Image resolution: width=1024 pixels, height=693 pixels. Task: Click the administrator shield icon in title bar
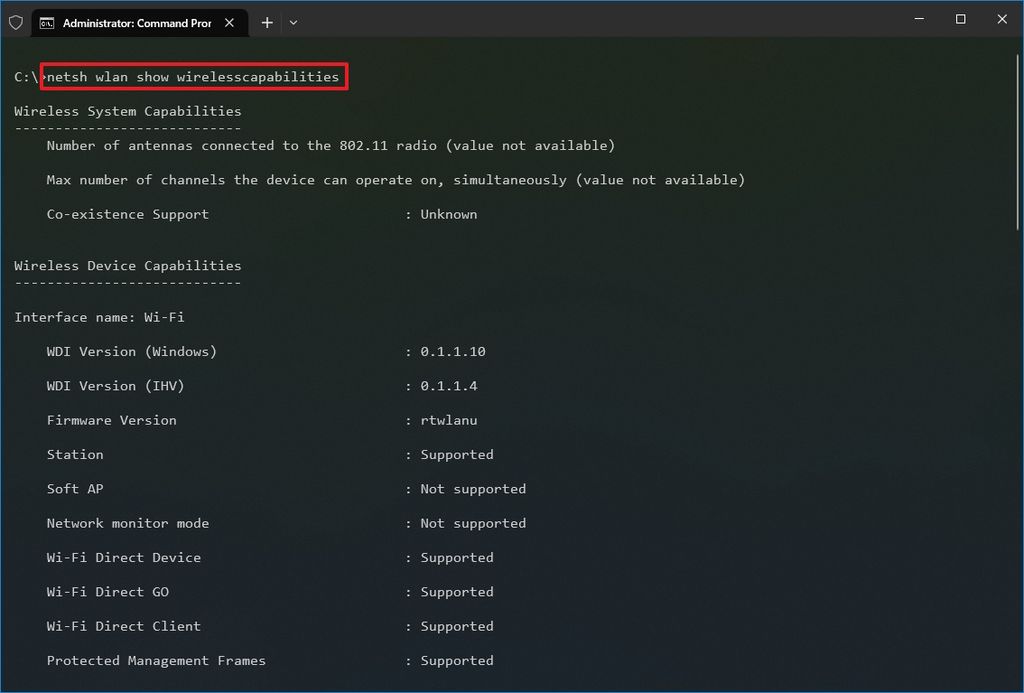coord(16,22)
